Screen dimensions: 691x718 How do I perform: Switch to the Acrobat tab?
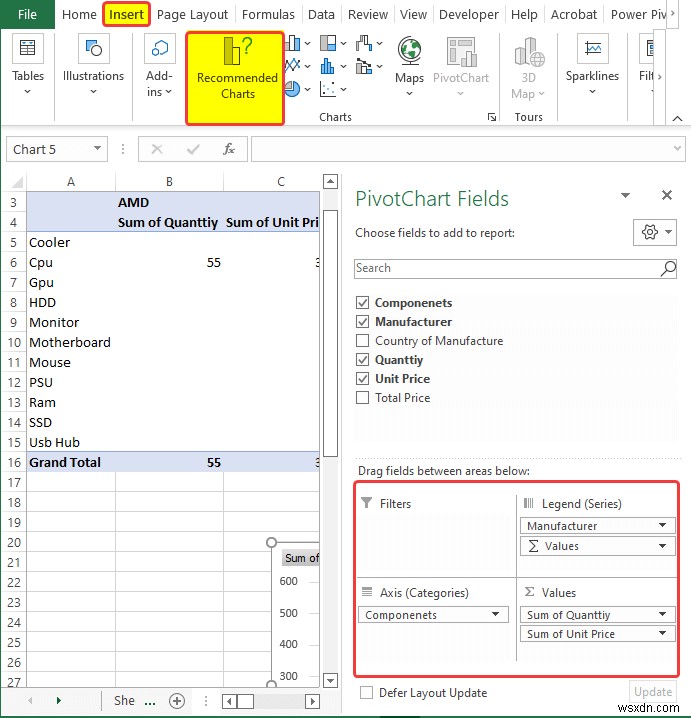point(574,15)
